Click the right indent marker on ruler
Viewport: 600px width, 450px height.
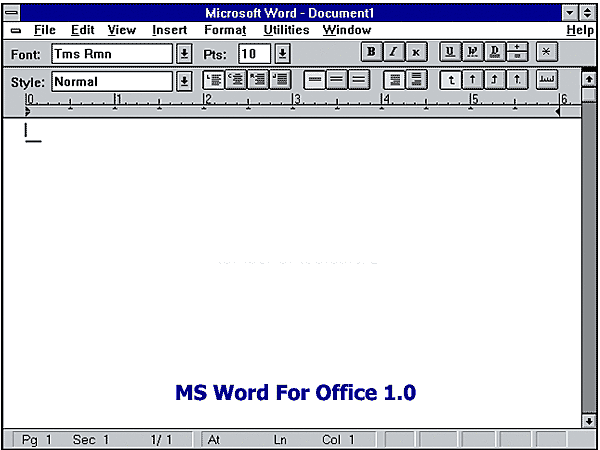557,112
